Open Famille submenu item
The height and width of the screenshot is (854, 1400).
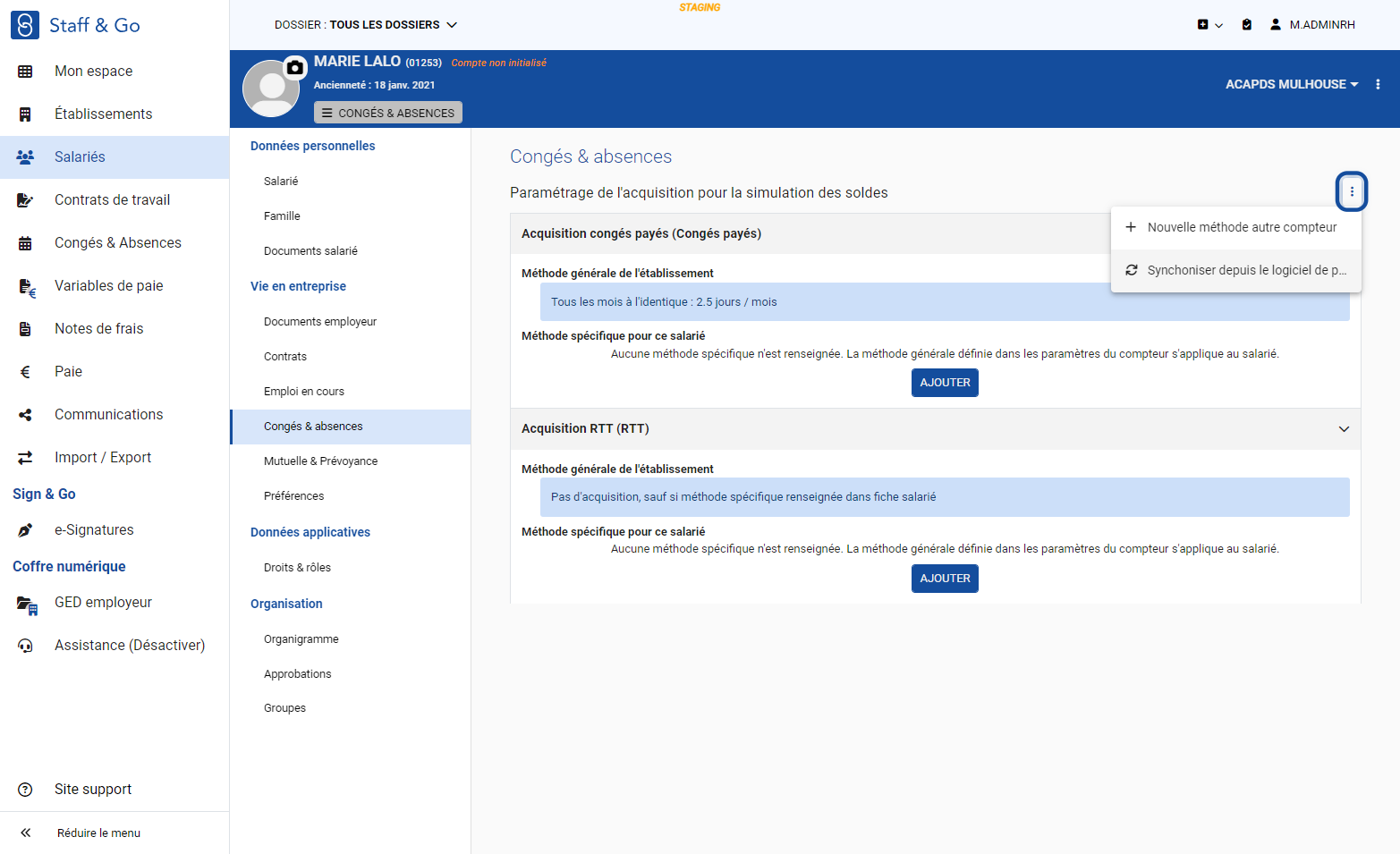coord(351,216)
